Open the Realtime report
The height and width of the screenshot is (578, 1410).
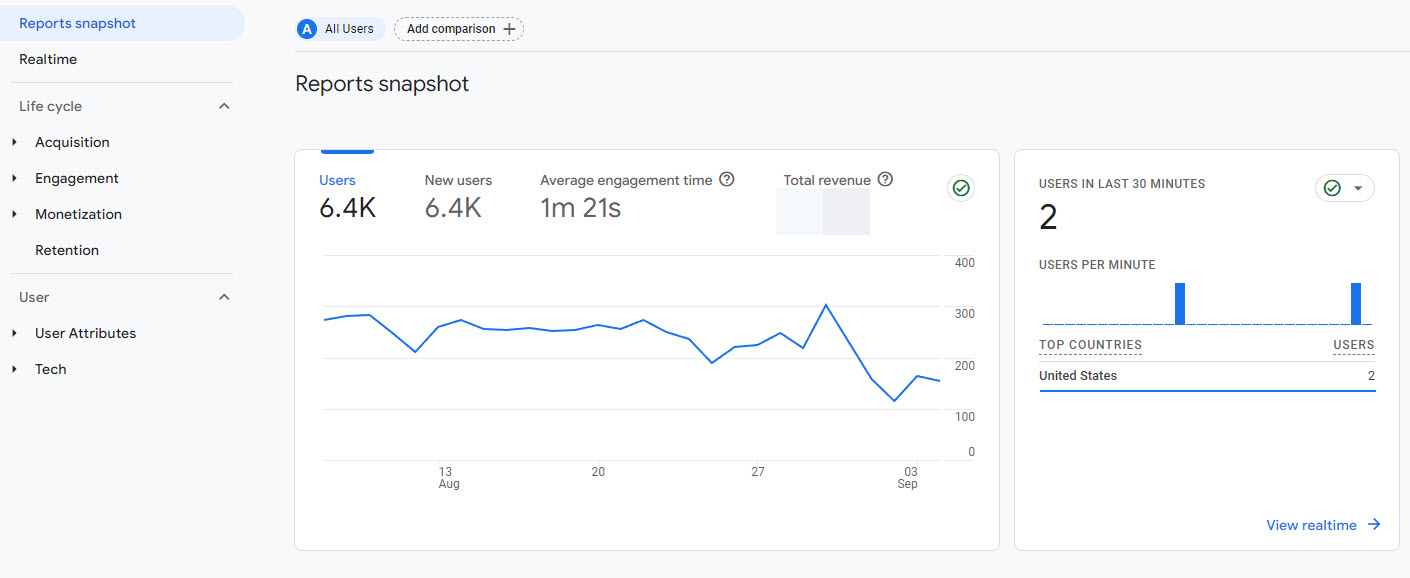coord(48,59)
